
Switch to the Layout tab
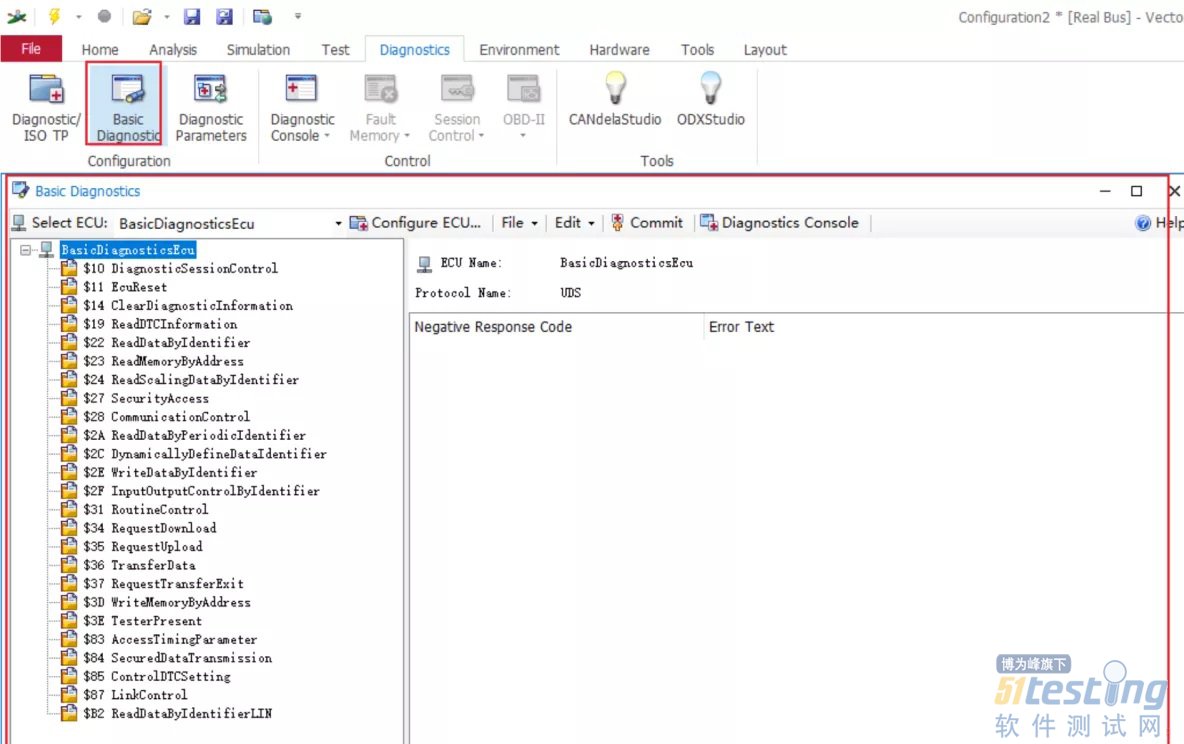click(x=765, y=49)
